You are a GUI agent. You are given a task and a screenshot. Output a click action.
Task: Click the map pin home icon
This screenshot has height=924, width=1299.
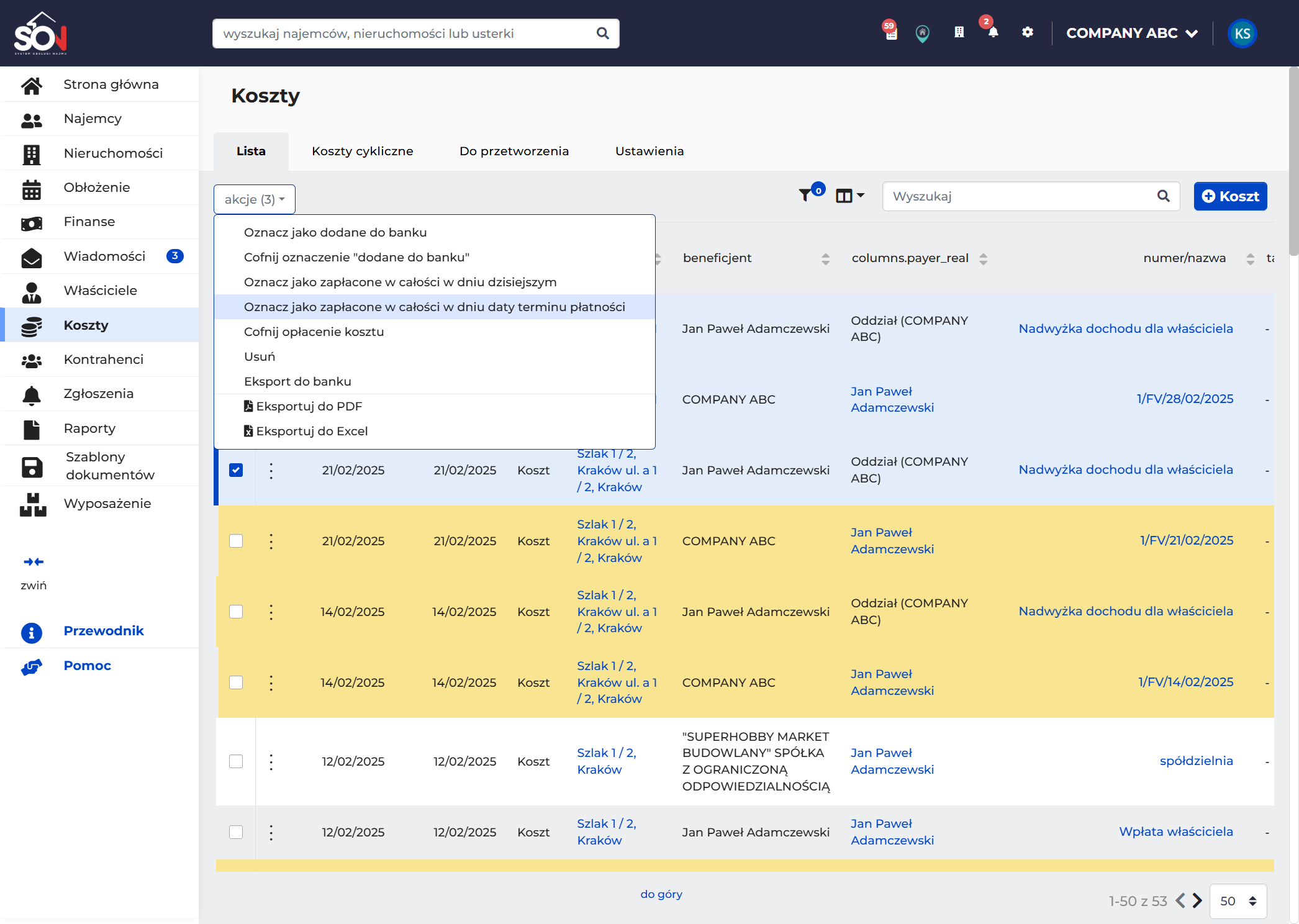[x=923, y=34]
